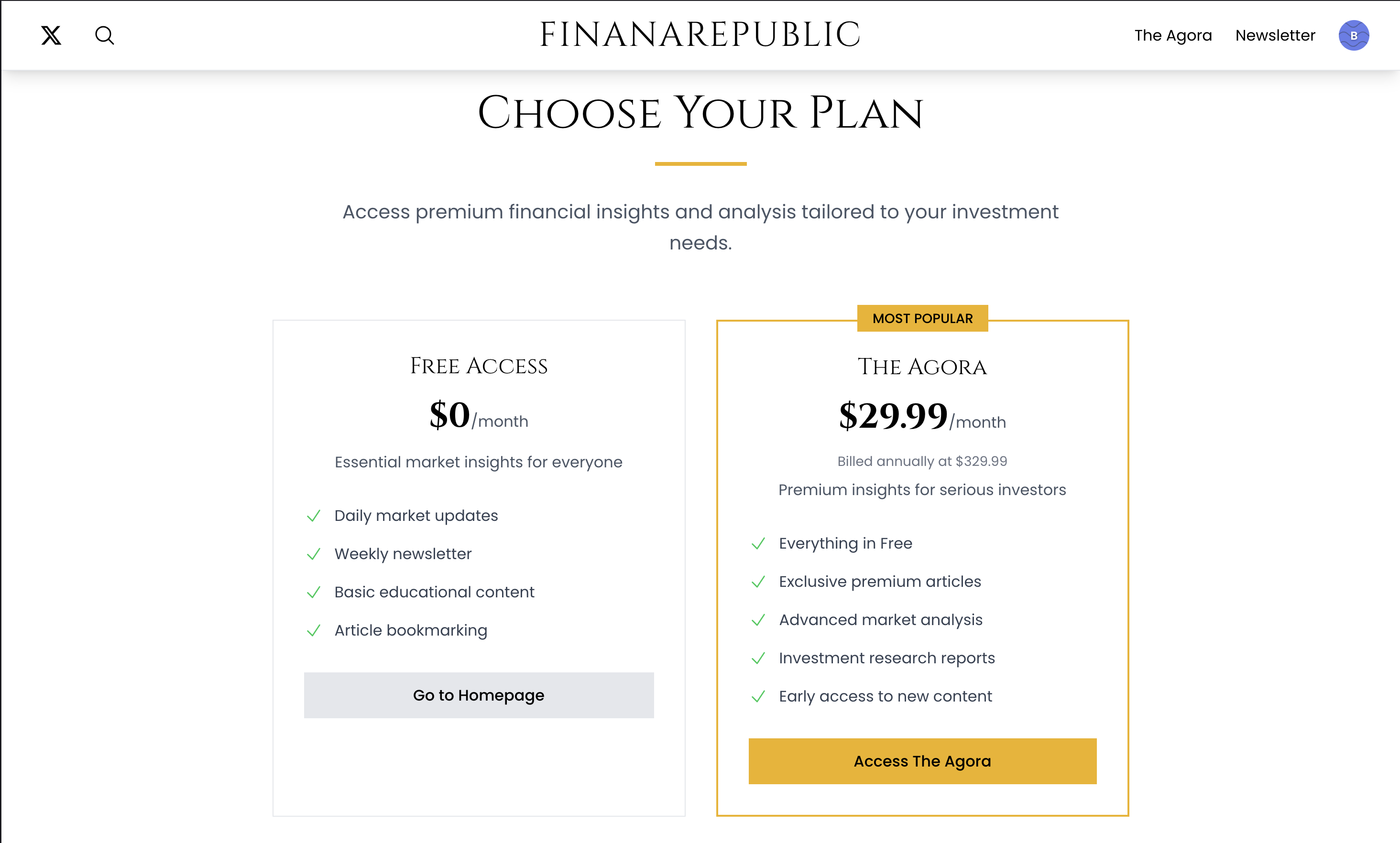
Task: Click the MOST POPULAR badge
Action: click(x=922, y=318)
